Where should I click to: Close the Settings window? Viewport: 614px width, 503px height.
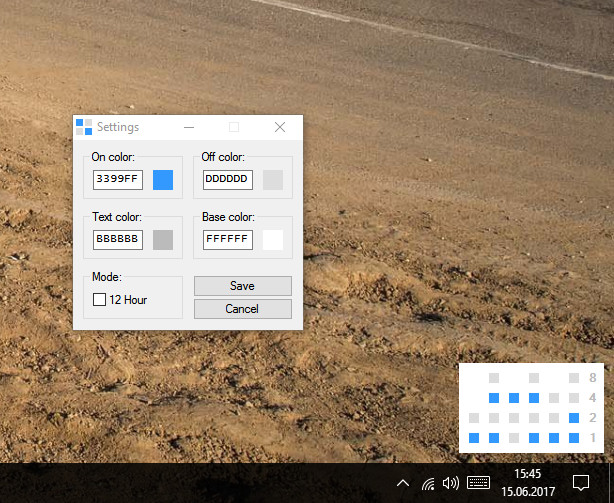(280, 127)
